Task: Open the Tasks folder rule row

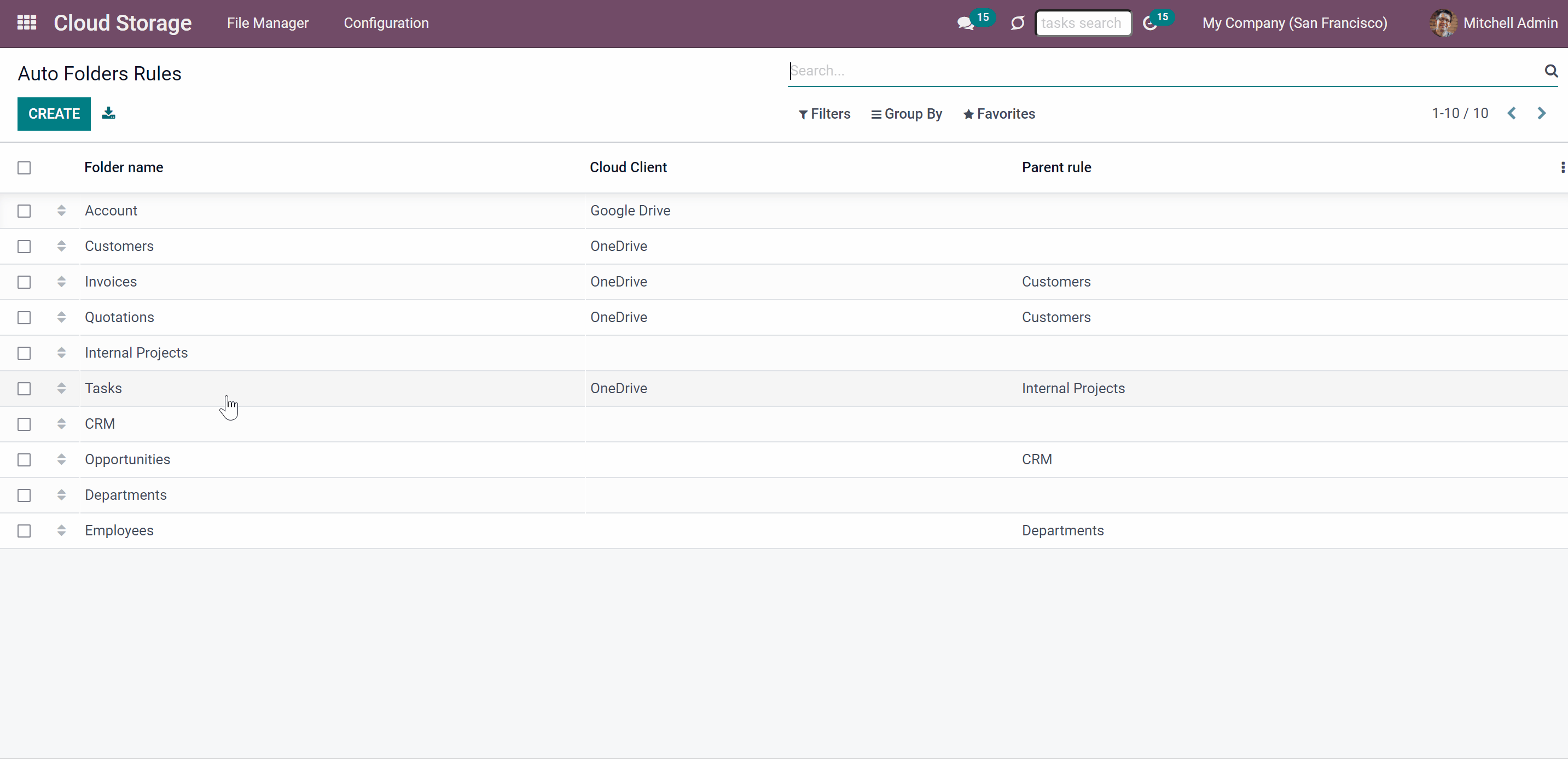Action: click(784, 389)
